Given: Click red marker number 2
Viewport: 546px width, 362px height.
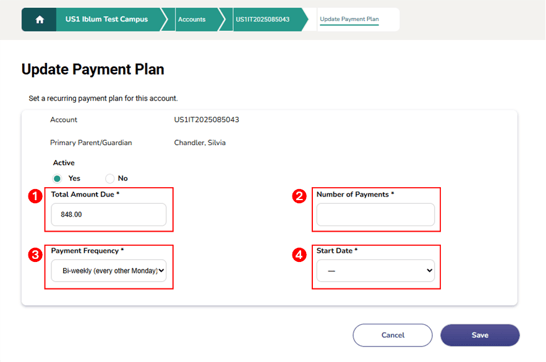Looking at the screenshot, I should [299, 196].
